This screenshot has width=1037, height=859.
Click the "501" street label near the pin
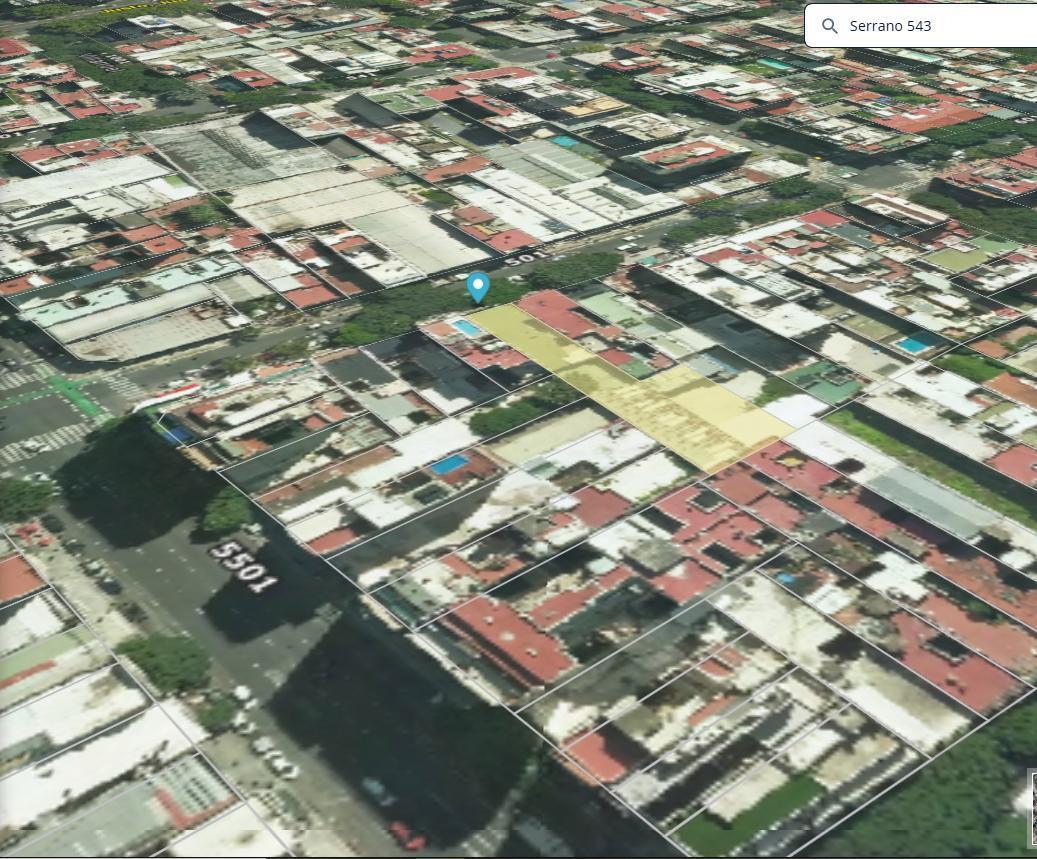(526, 258)
